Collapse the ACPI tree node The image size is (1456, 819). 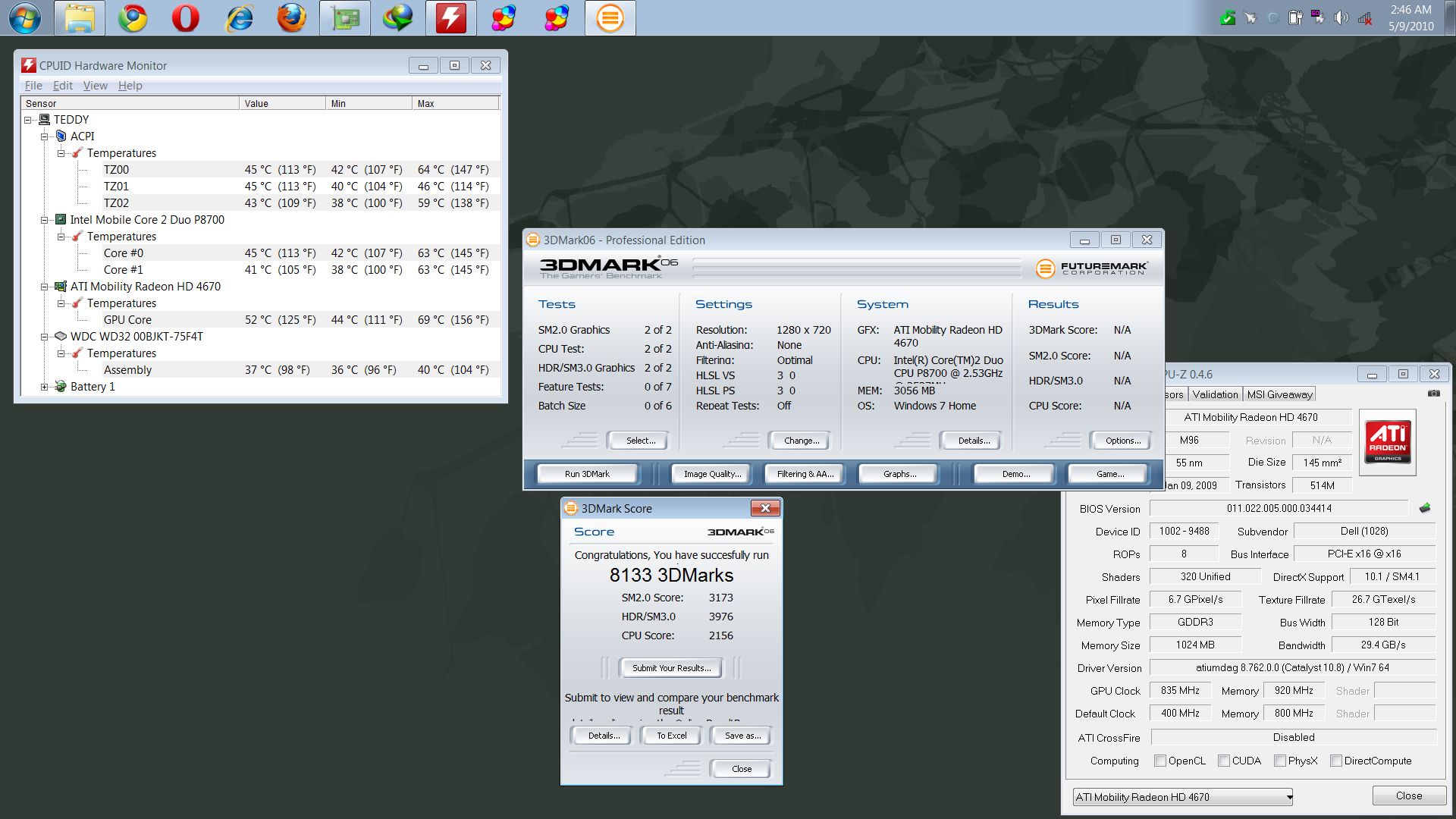[44, 136]
